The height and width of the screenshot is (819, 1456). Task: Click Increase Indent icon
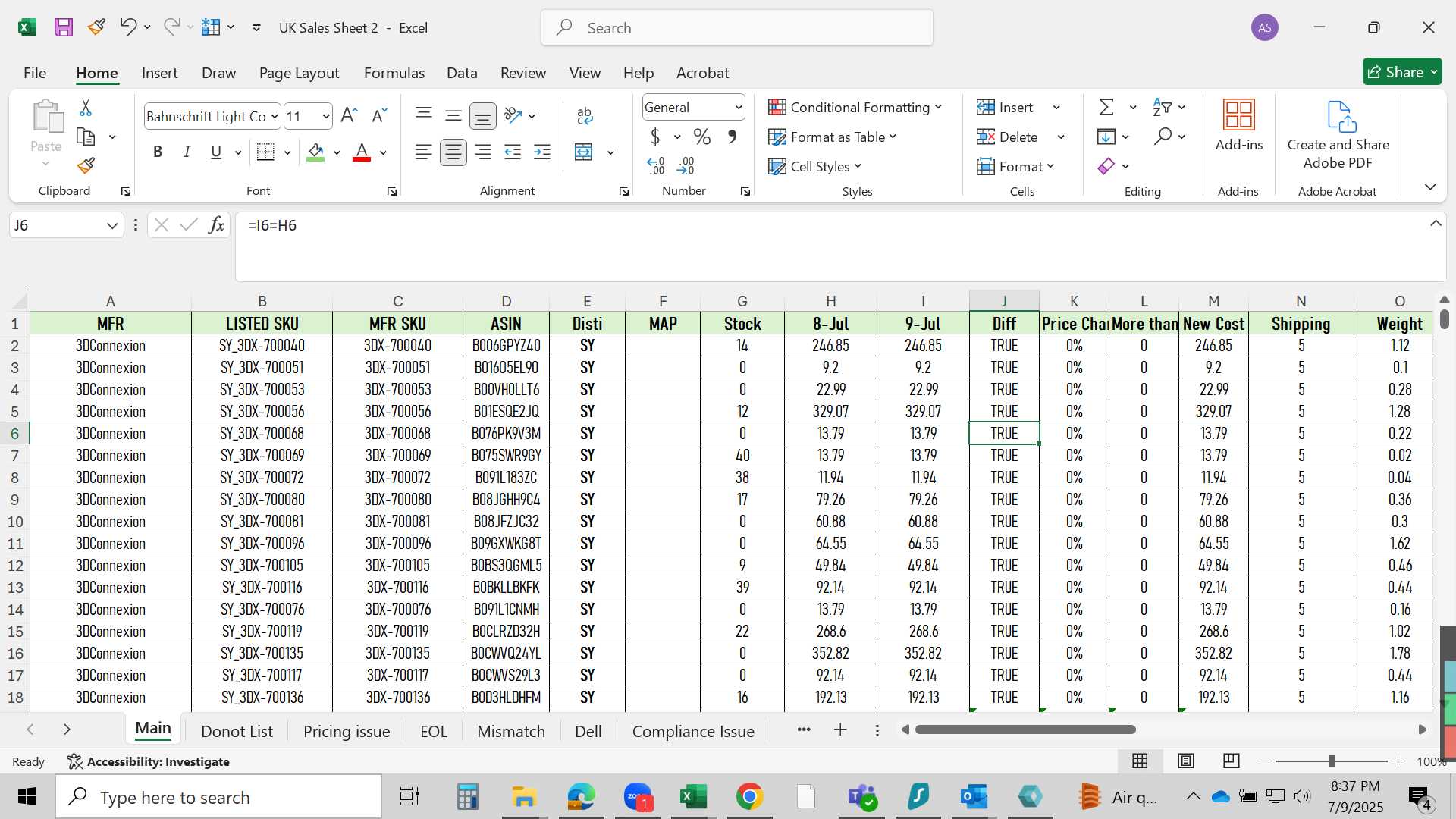tap(542, 152)
